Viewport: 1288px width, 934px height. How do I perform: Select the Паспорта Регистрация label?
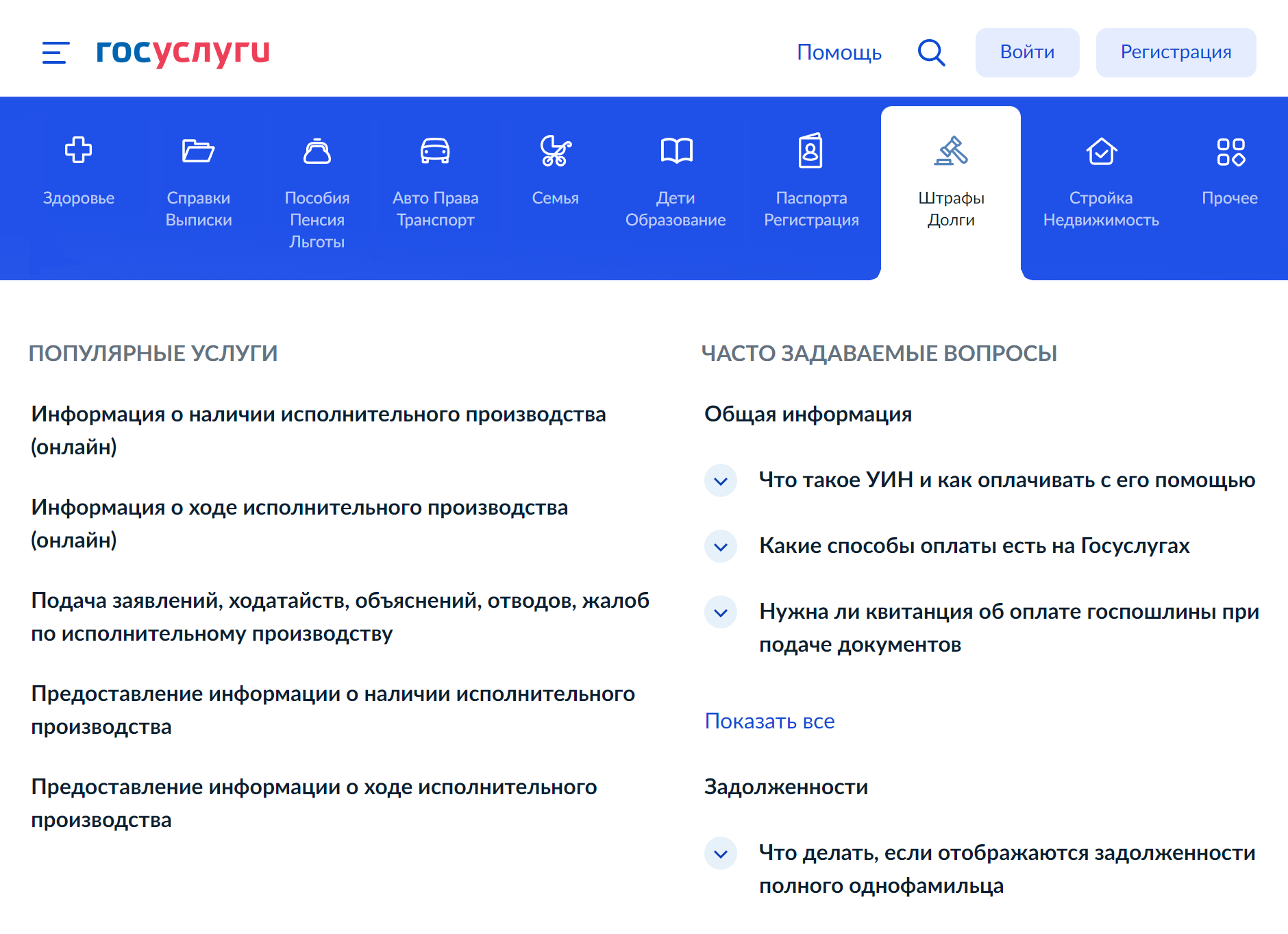(811, 209)
